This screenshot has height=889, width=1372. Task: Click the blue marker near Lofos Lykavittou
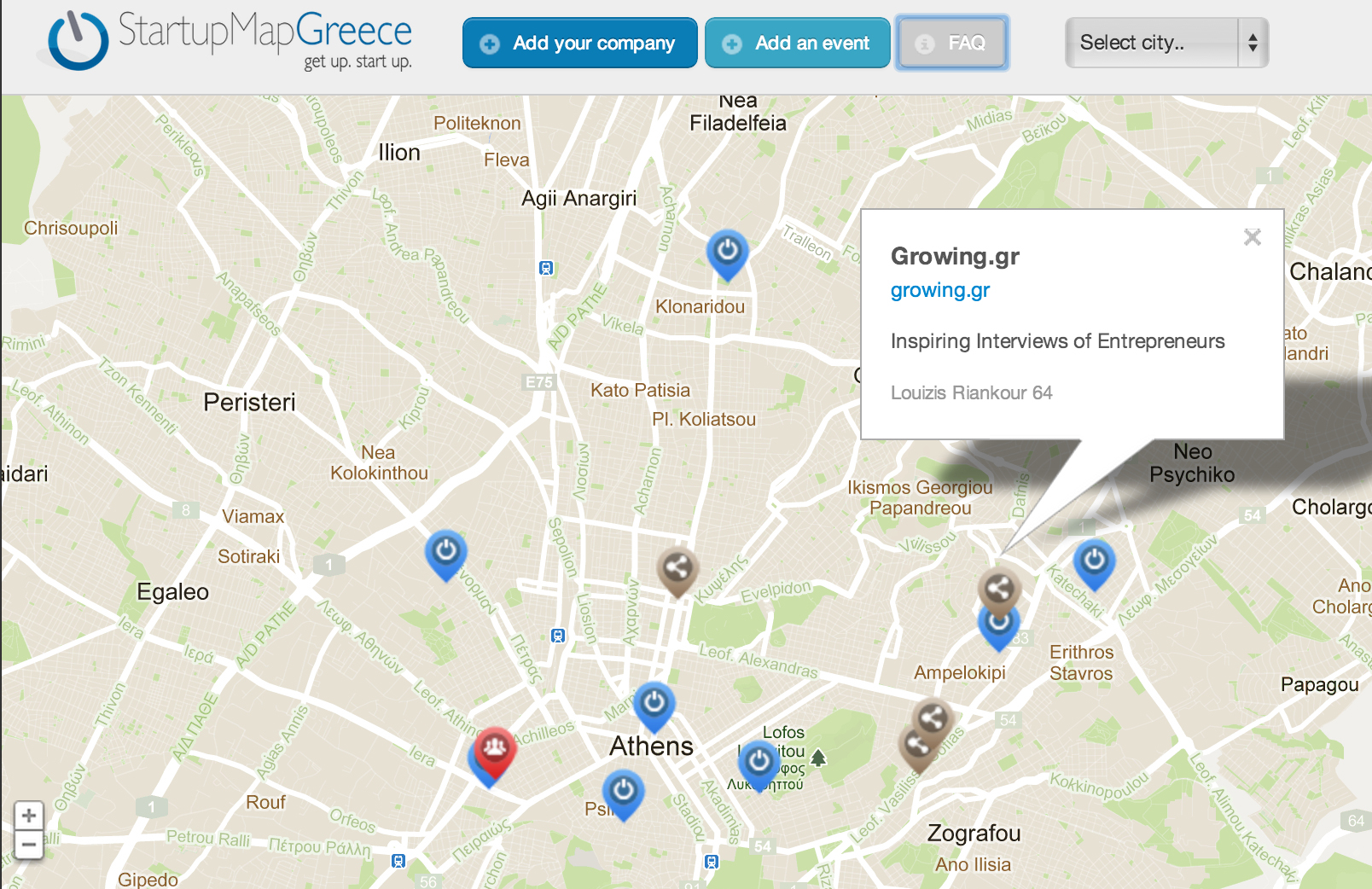759,764
